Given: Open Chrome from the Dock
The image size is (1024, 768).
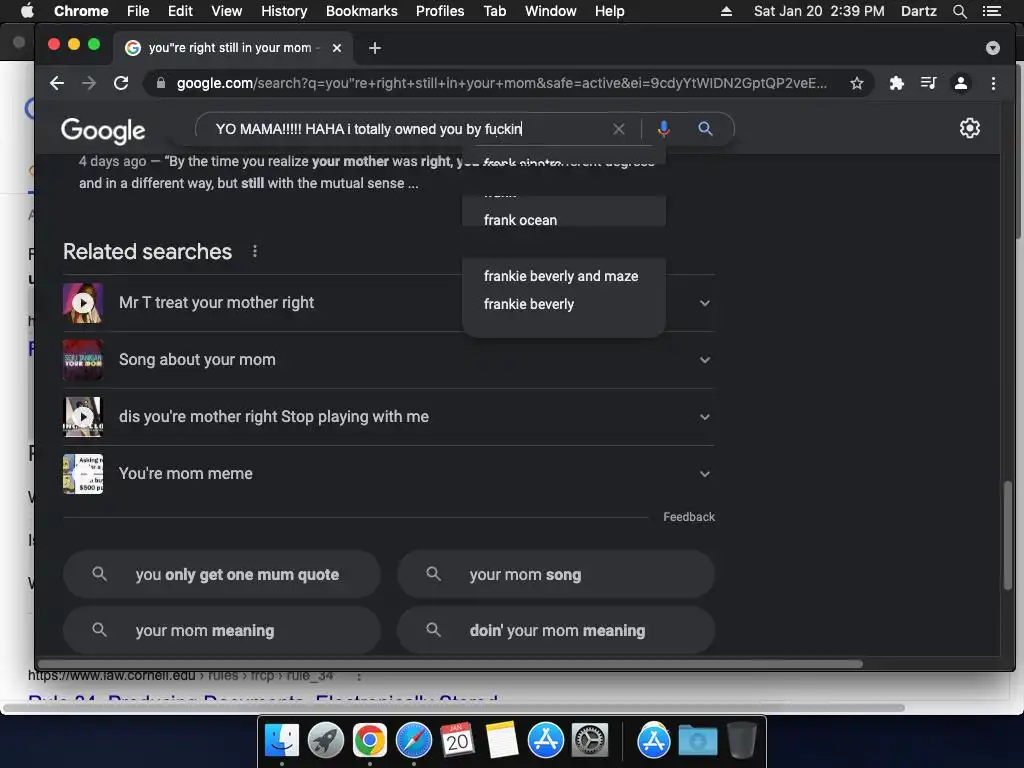Looking at the screenshot, I should 370,740.
